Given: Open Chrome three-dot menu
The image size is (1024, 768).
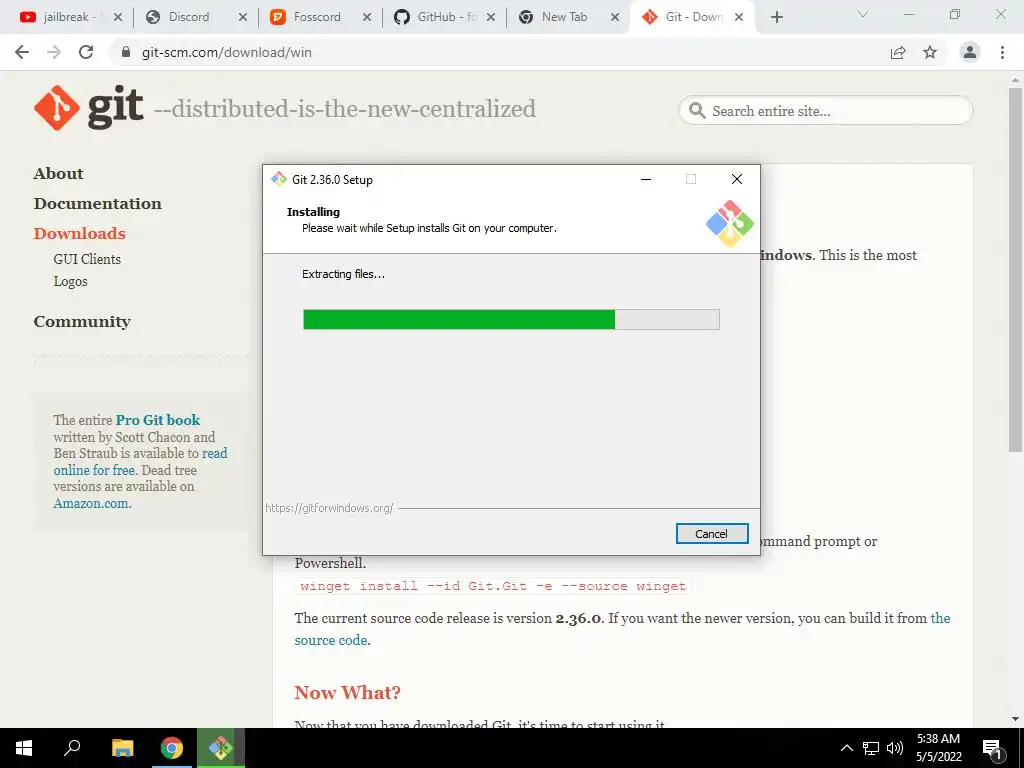Looking at the screenshot, I should [x=1002, y=52].
